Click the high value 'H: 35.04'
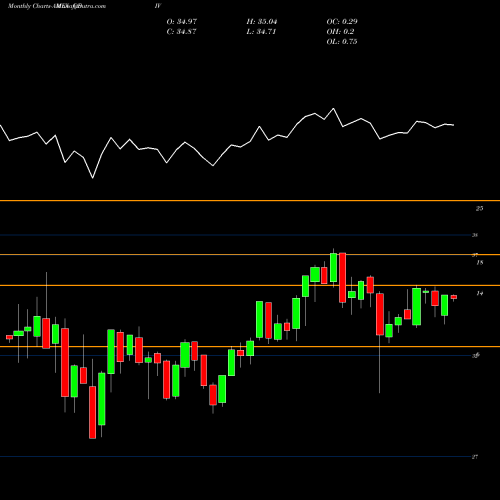This screenshot has width=500, height=500. (262, 22)
